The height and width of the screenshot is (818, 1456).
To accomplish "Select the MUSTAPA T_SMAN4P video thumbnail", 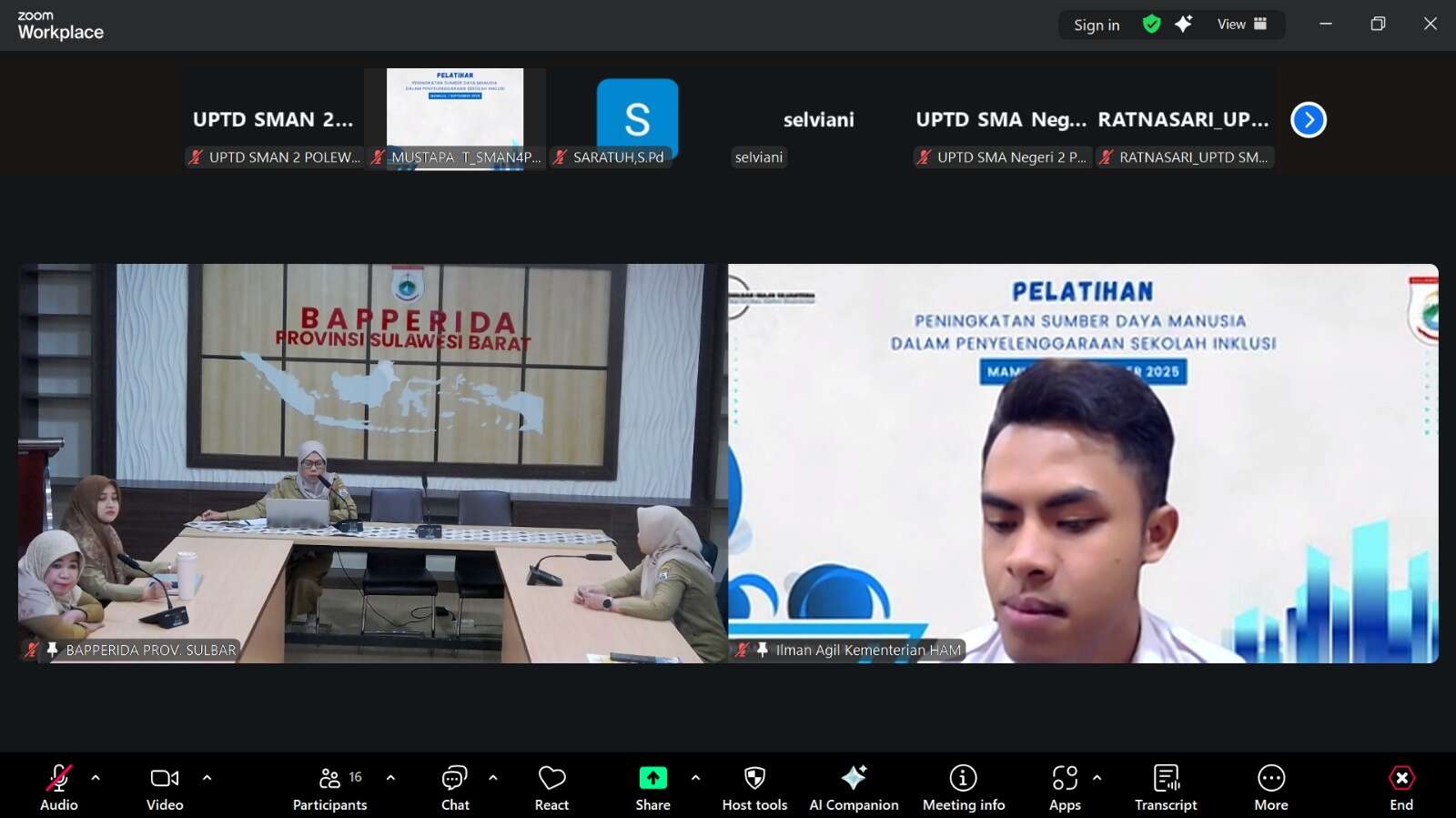I will point(455,114).
